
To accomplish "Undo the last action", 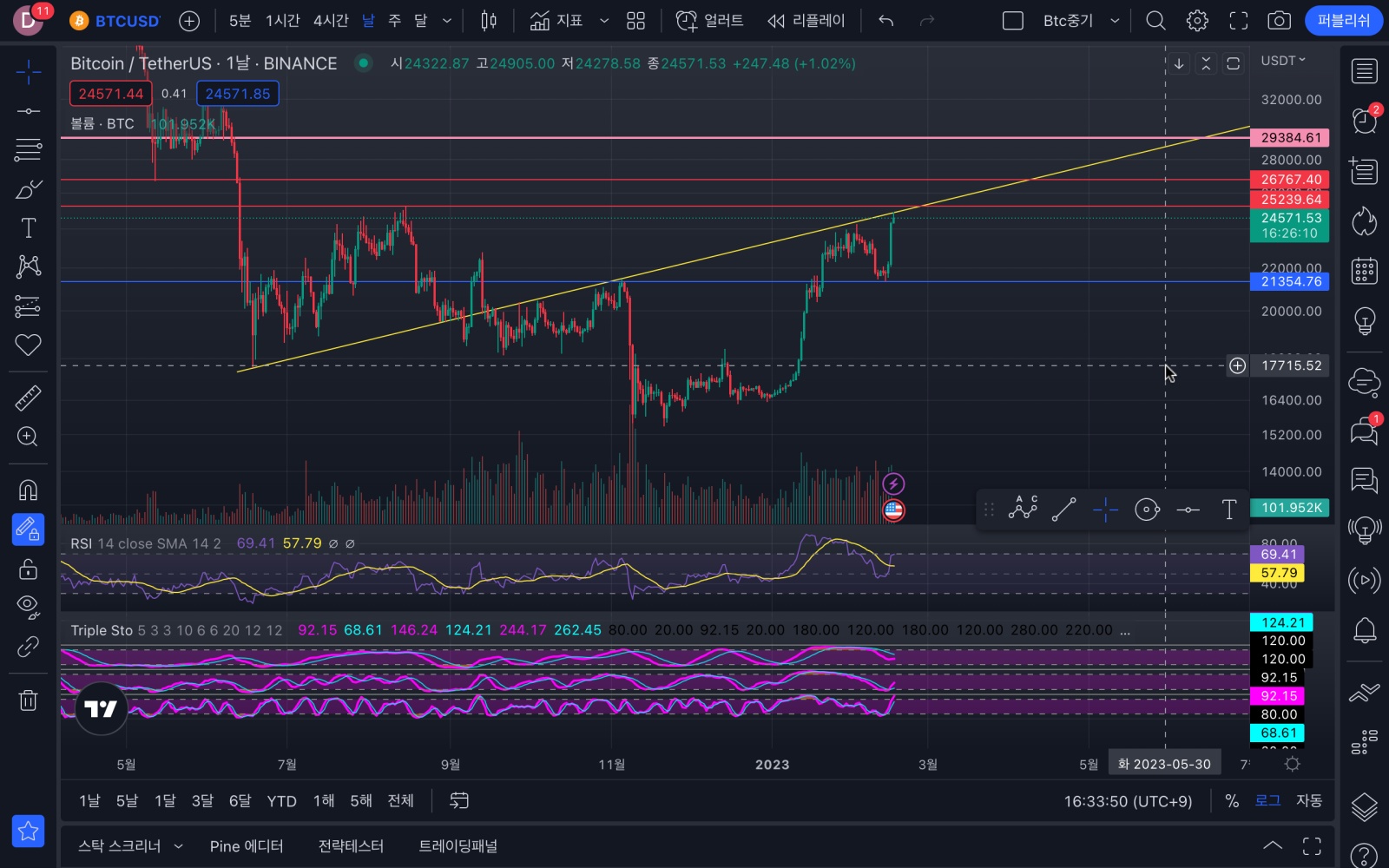I will [886, 21].
